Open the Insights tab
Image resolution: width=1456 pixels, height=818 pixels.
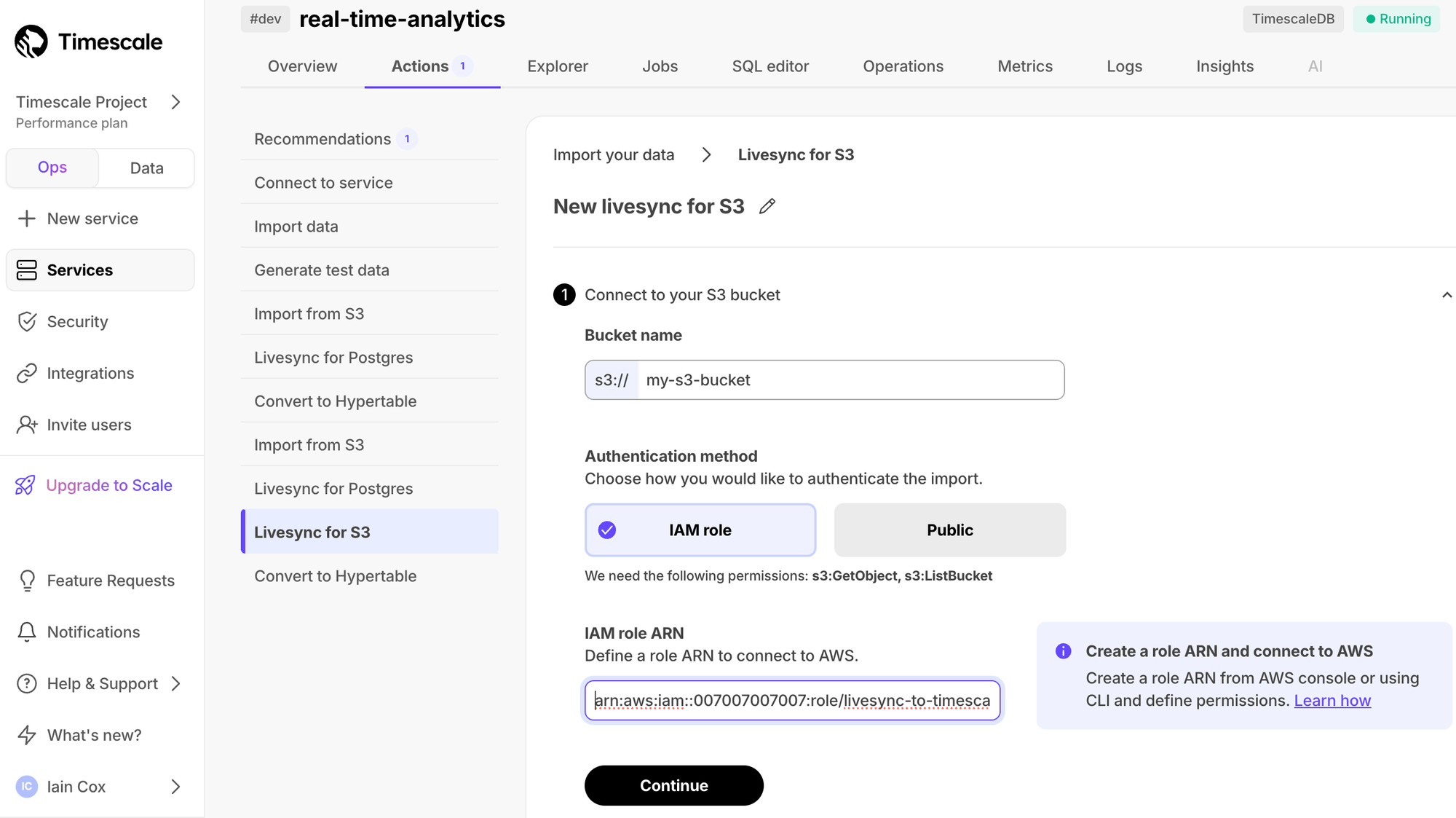1224,66
